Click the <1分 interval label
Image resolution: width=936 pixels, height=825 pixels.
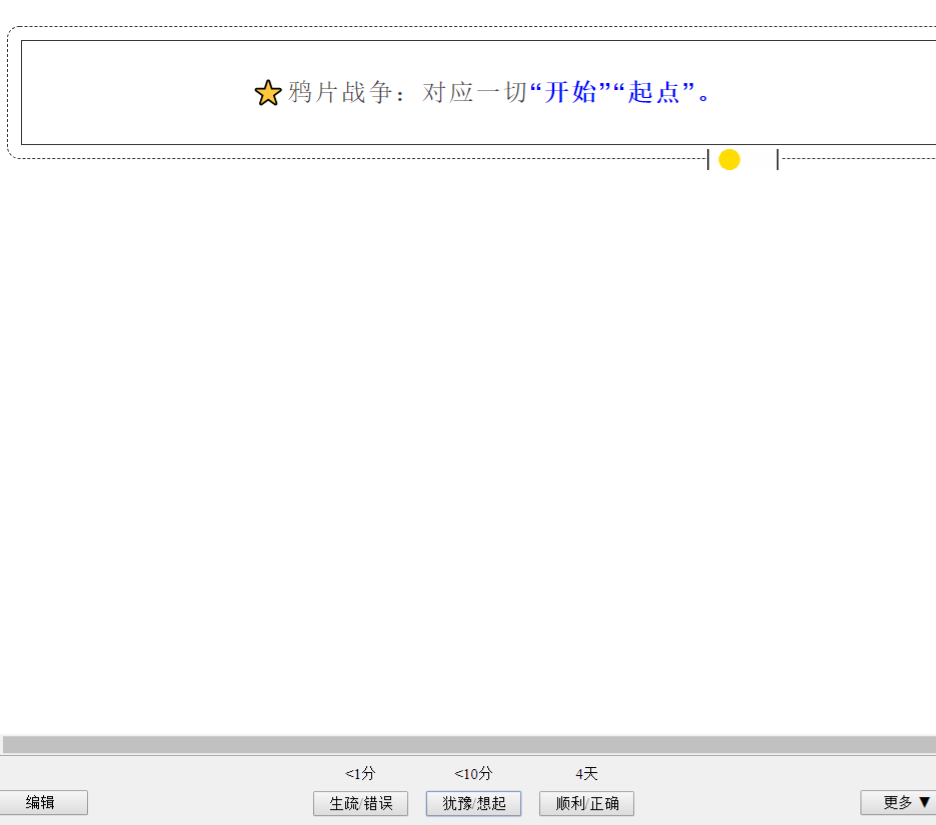pyautogui.click(x=360, y=774)
